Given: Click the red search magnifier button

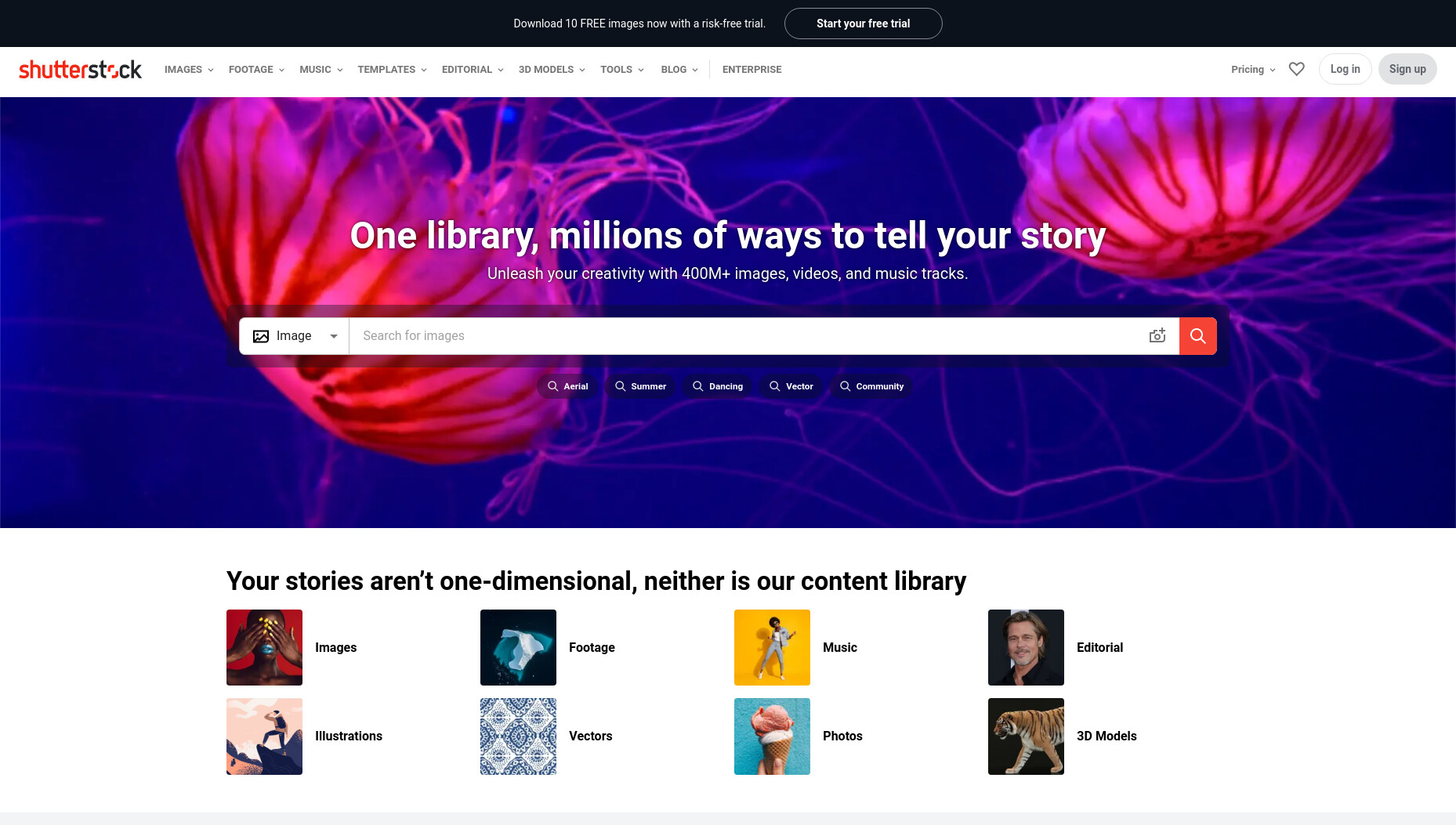Looking at the screenshot, I should tap(1197, 336).
